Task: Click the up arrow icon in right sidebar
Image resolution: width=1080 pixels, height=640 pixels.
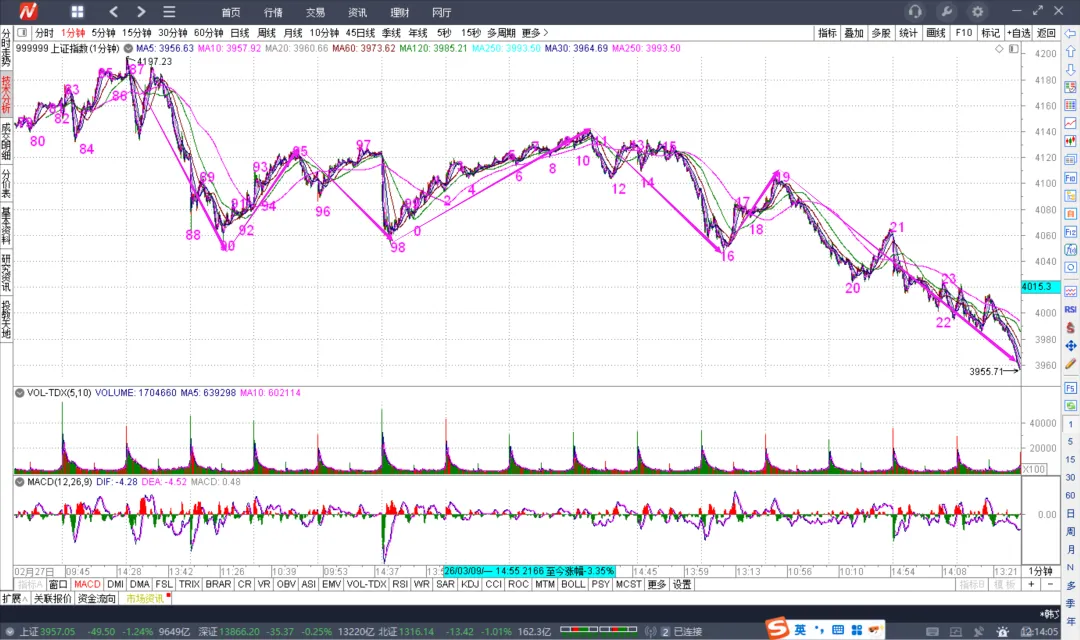Action: point(1070,51)
